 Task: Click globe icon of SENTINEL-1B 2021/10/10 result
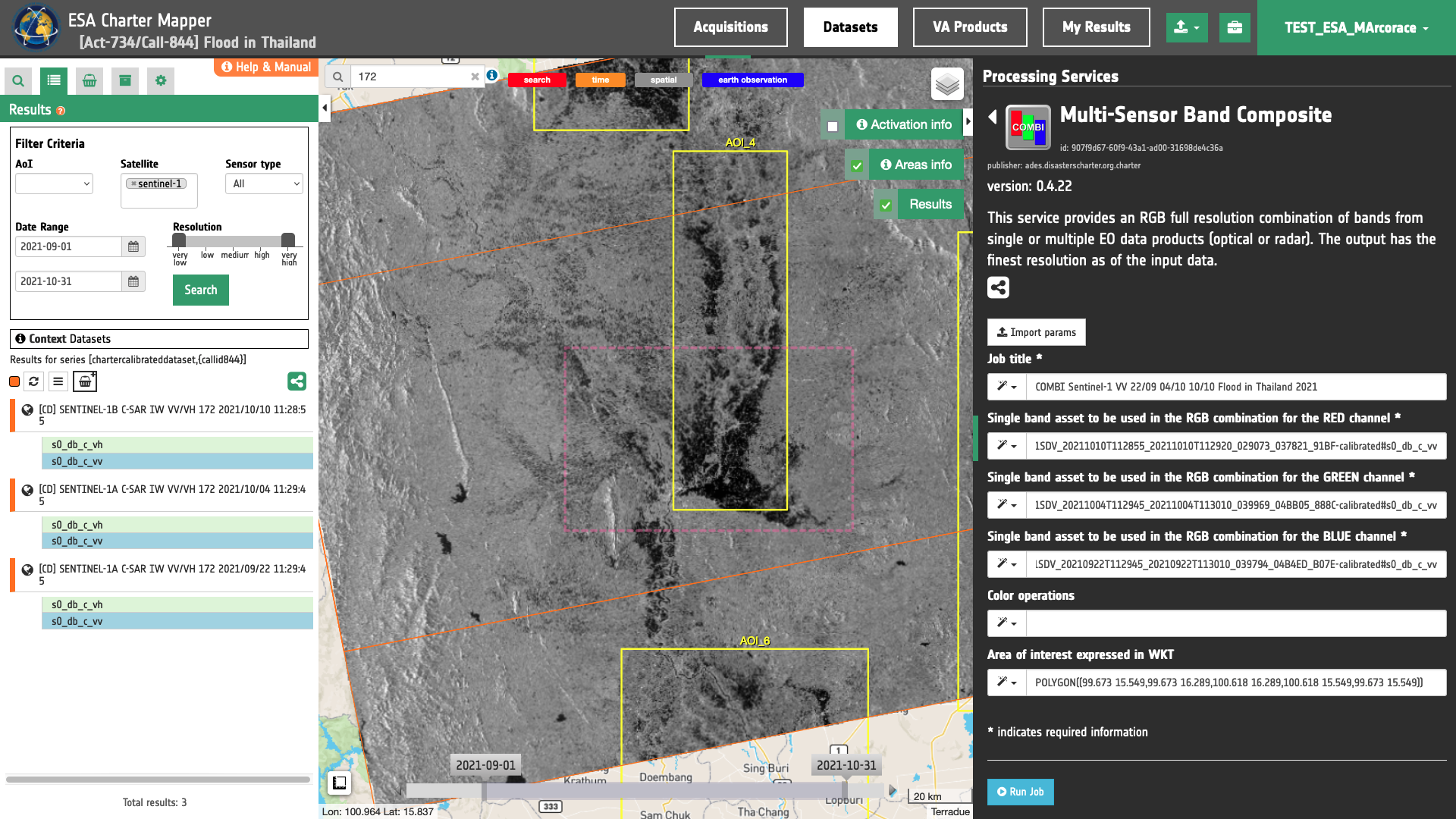27,410
